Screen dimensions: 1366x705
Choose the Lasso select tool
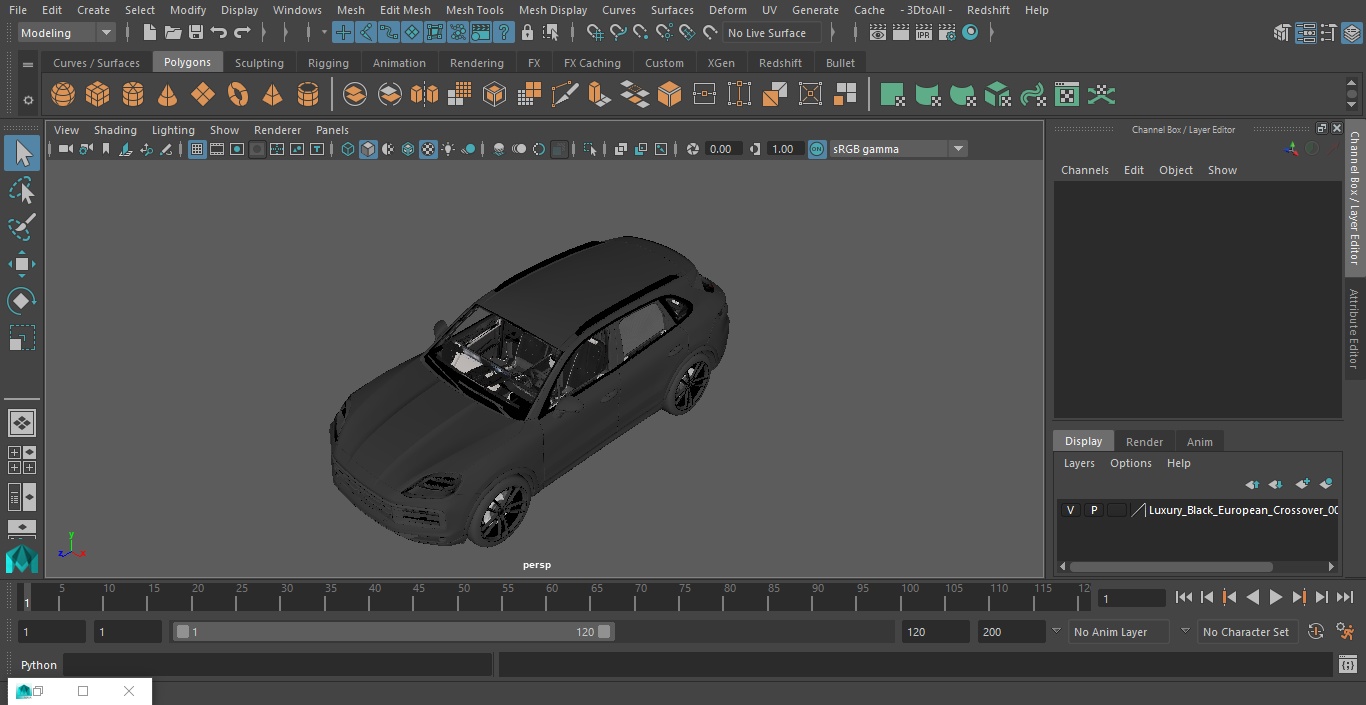(x=21, y=190)
